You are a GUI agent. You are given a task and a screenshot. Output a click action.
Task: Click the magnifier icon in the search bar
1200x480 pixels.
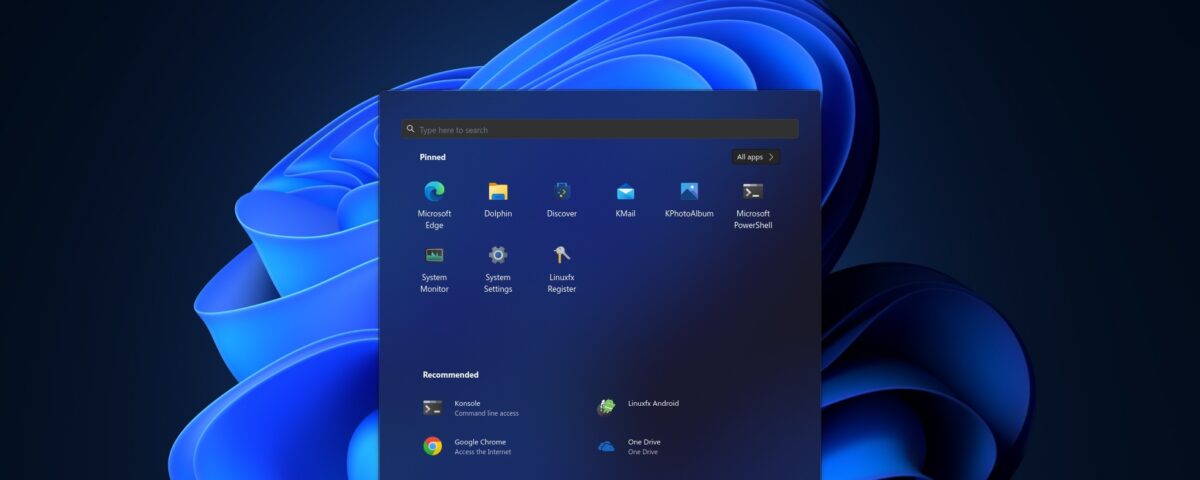411,129
